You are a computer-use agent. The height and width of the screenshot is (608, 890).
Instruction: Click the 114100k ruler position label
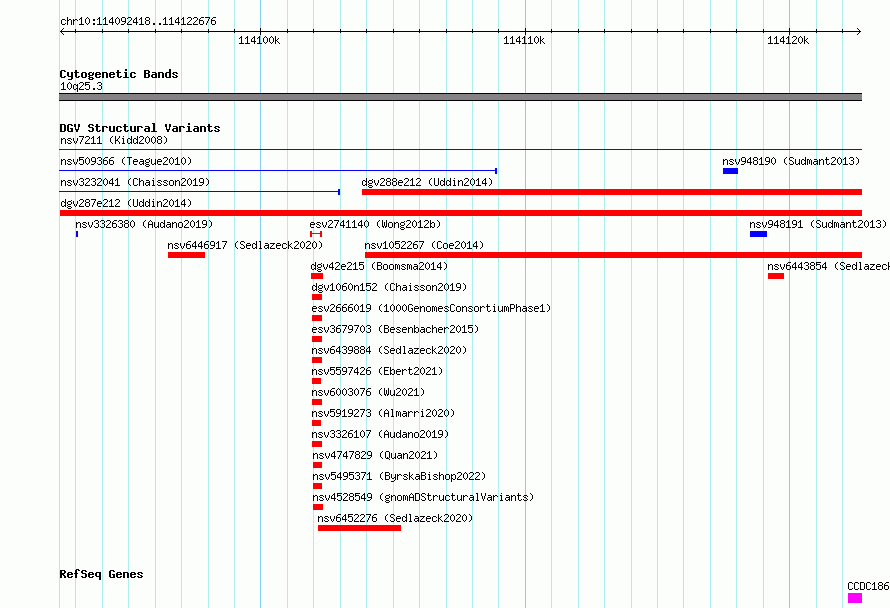[259, 40]
